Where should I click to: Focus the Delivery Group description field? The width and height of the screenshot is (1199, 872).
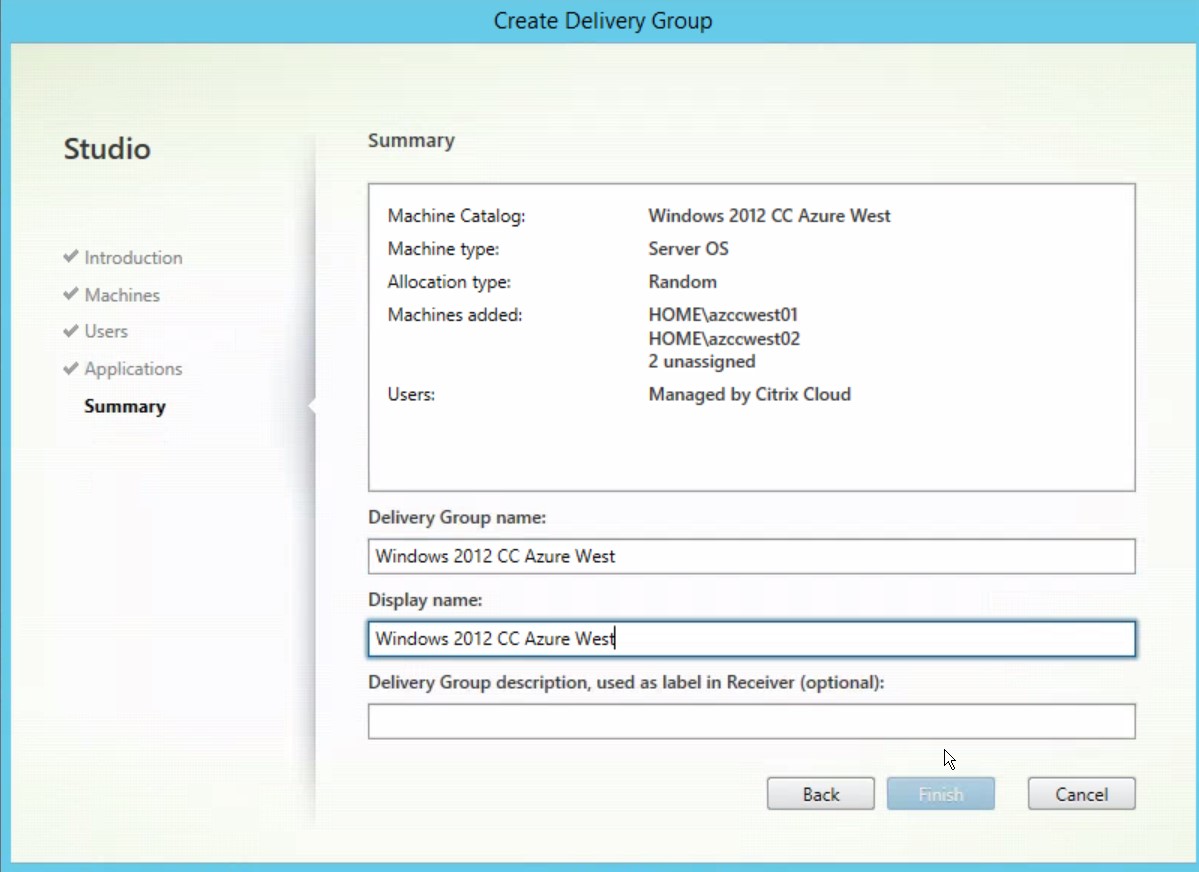coord(751,721)
